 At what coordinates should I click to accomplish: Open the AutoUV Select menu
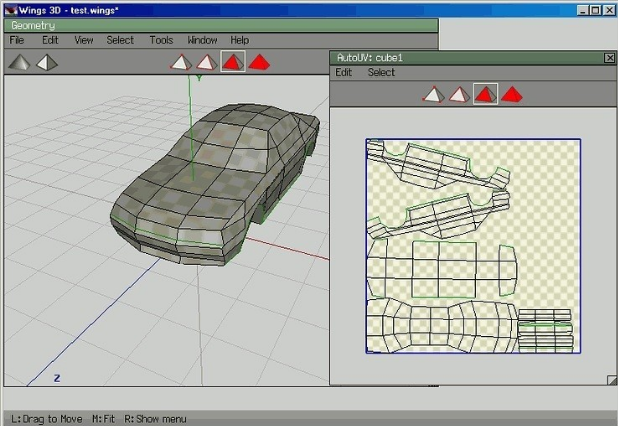coord(381,73)
